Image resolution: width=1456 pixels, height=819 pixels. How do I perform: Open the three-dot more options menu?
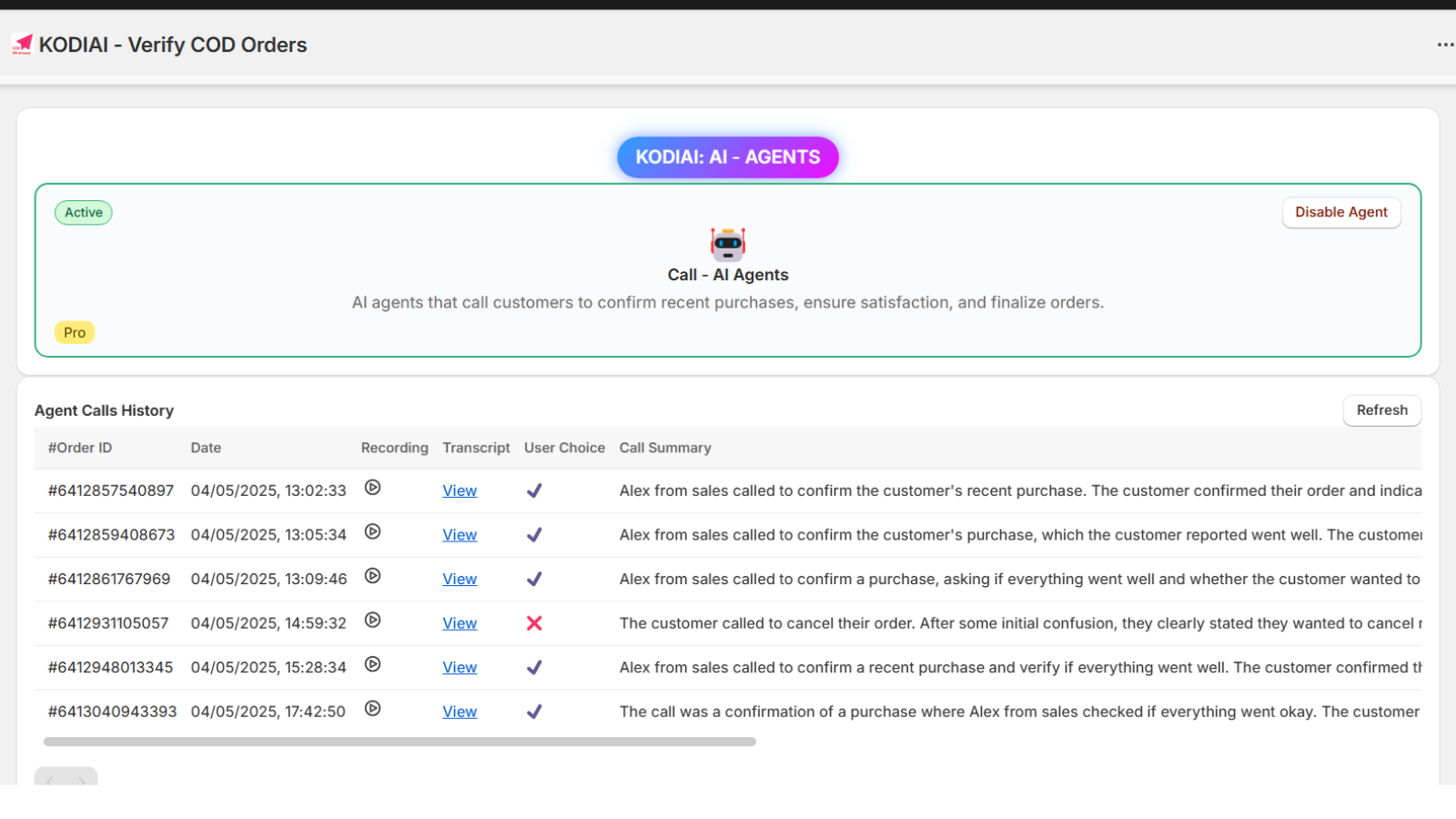[x=1445, y=45]
